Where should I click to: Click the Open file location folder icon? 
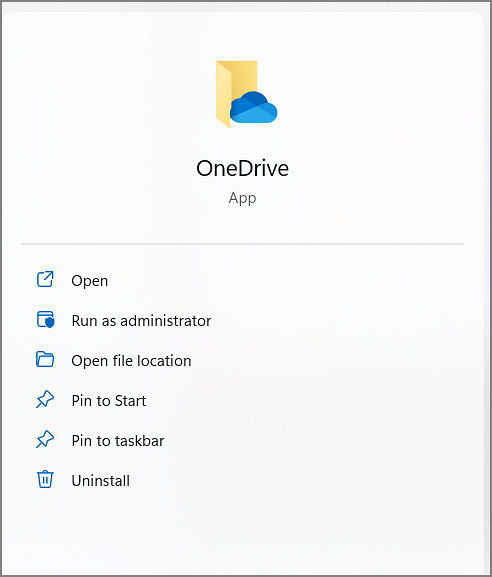45,359
